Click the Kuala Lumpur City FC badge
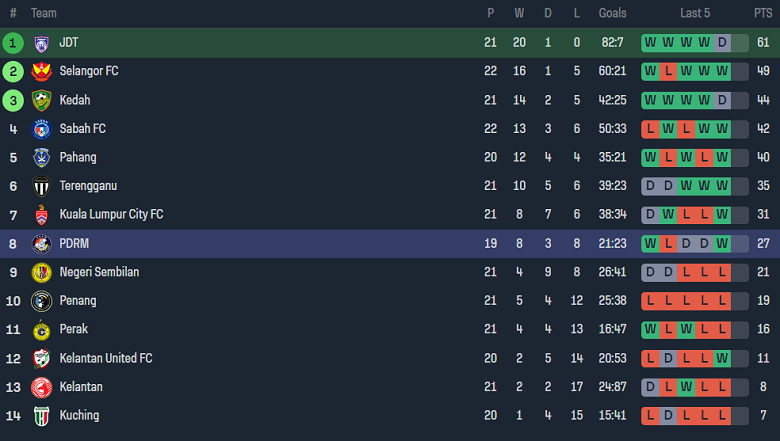The image size is (780, 441). tap(41, 215)
